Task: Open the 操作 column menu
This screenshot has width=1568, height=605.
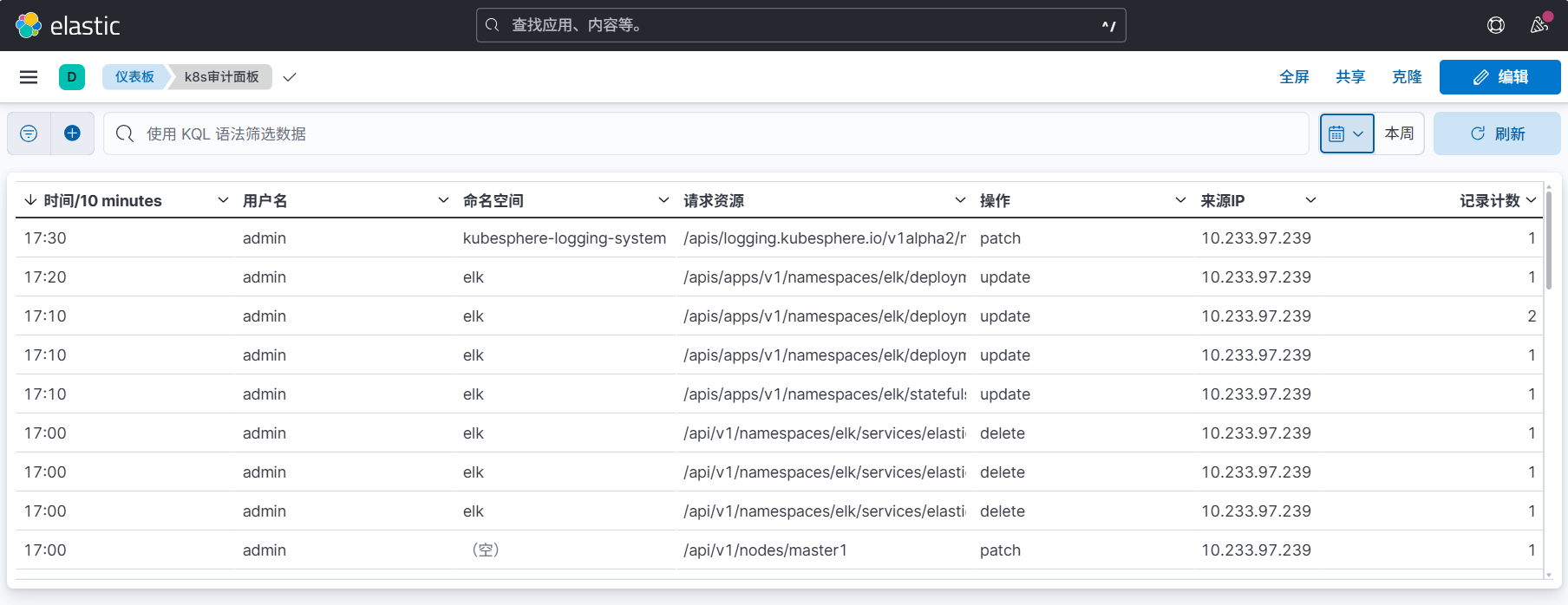Action: click(x=1180, y=200)
